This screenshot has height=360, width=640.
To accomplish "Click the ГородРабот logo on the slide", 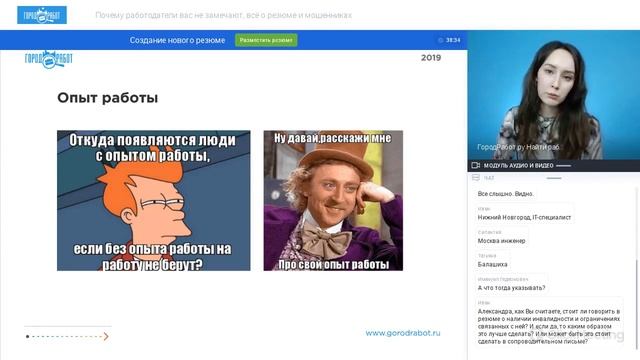I will [49, 60].
